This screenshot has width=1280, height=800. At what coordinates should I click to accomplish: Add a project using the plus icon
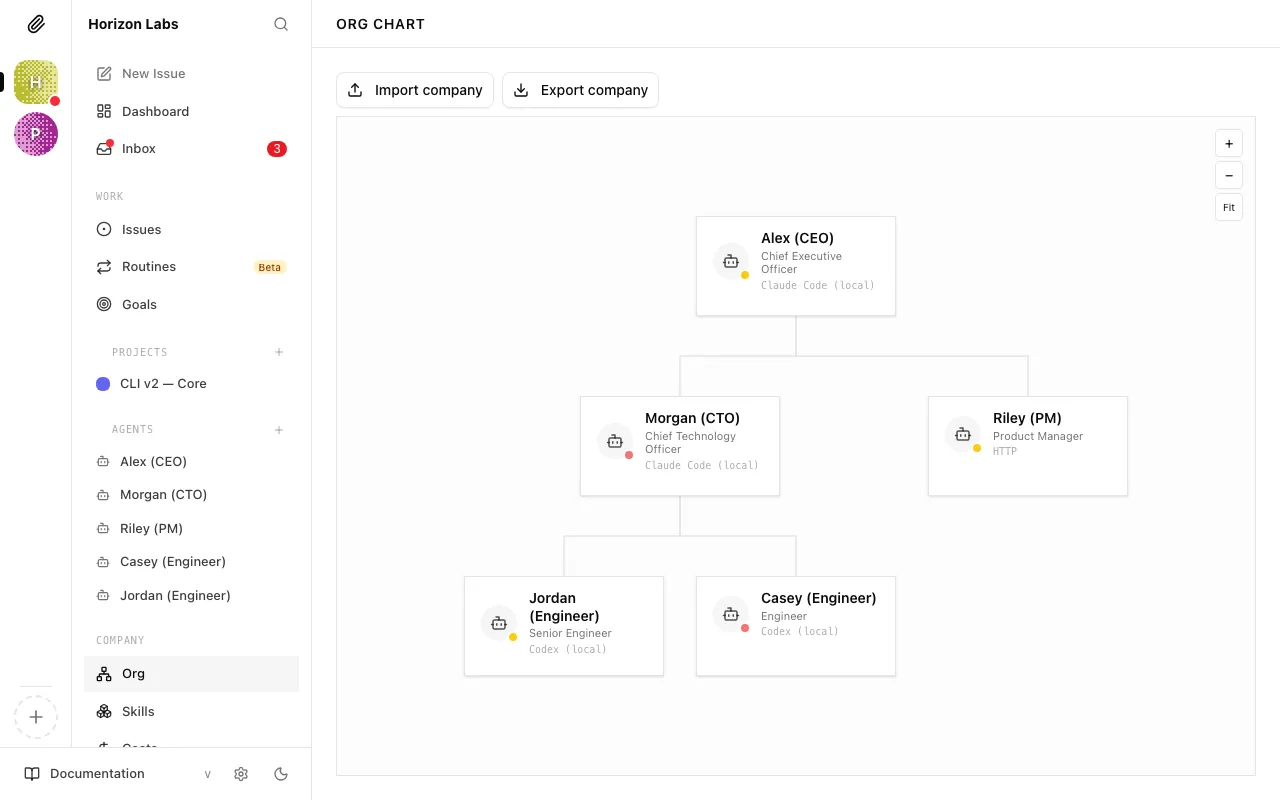(279, 352)
